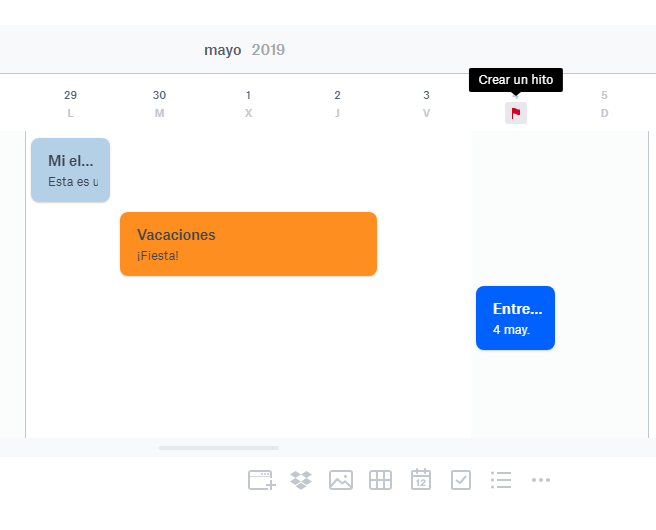Select the light blue Mi el... event
The image size is (656, 530).
70,170
